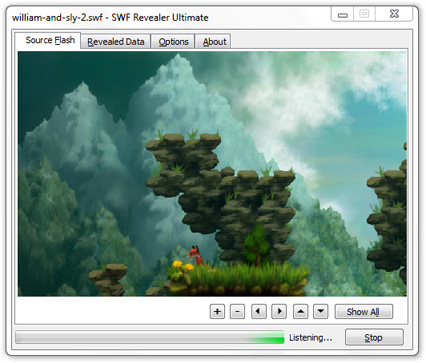Open the About tab
This screenshot has height=363, width=426.
pos(213,42)
